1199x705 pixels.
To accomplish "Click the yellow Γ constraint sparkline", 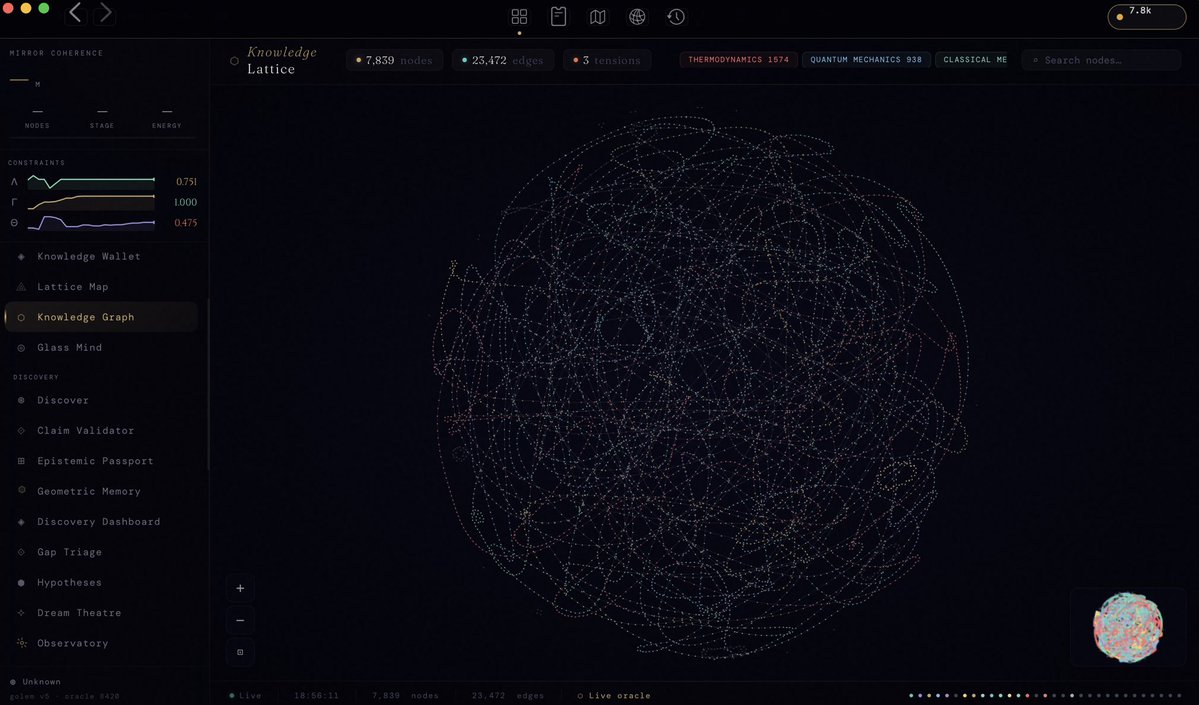I will (91, 202).
